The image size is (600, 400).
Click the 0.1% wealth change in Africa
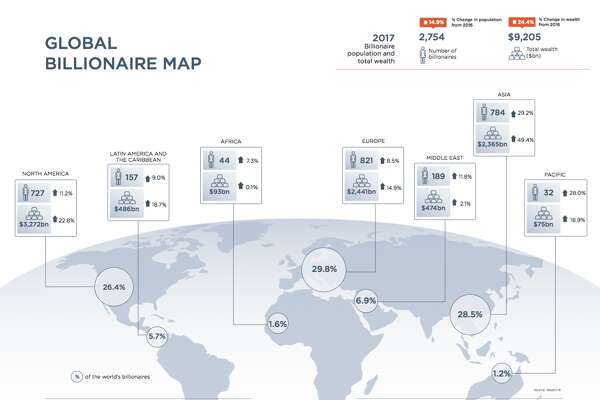point(251,187)
